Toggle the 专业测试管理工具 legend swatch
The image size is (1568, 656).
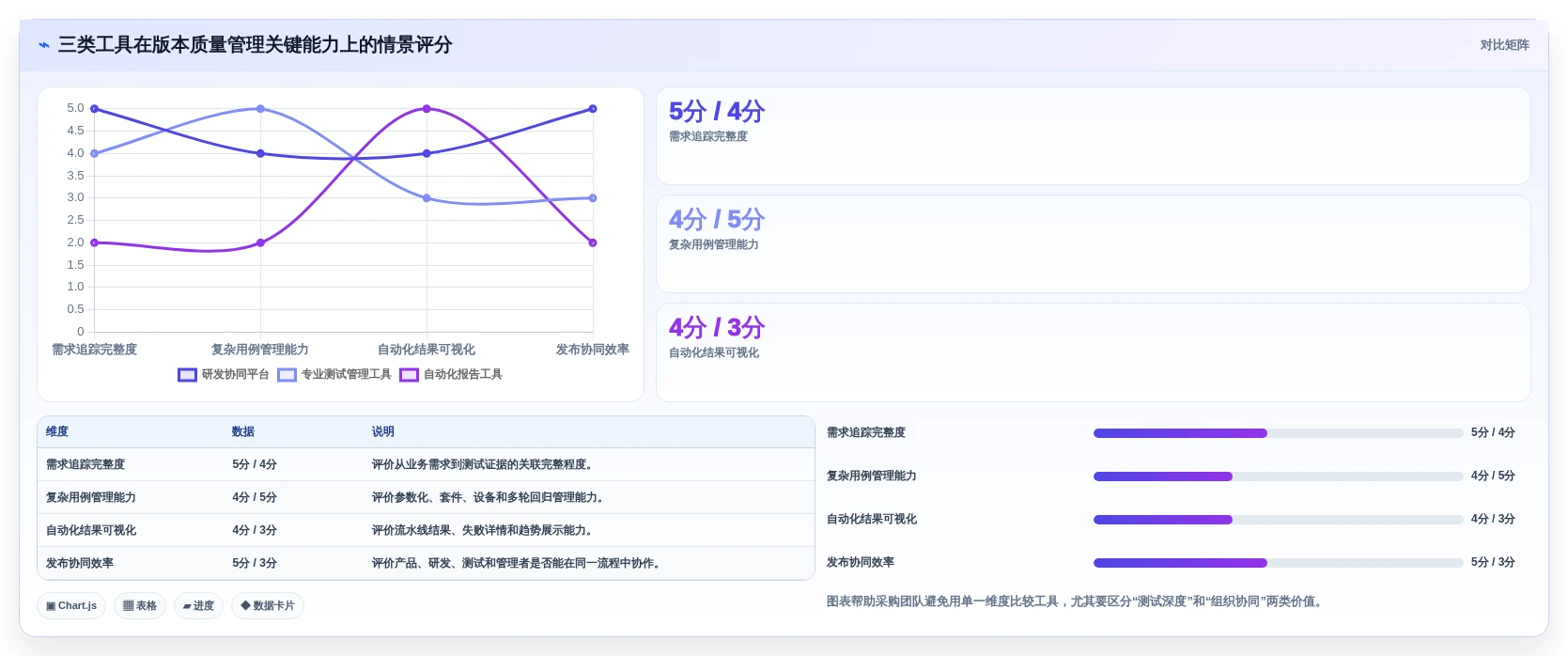(287, 375)
